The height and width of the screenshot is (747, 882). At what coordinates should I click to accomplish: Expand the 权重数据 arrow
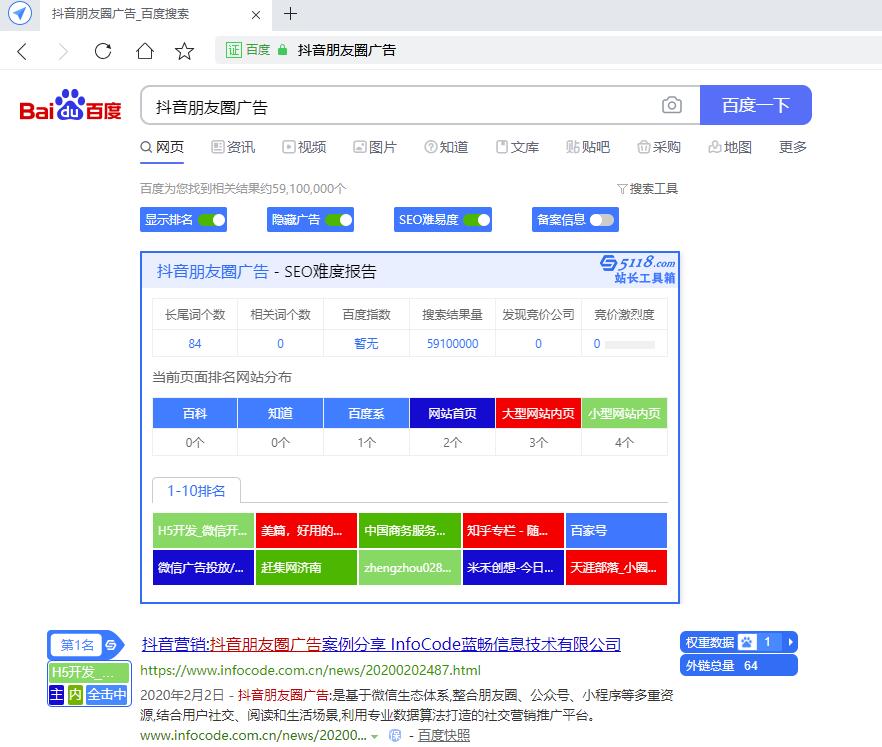[x=790, y=642]
